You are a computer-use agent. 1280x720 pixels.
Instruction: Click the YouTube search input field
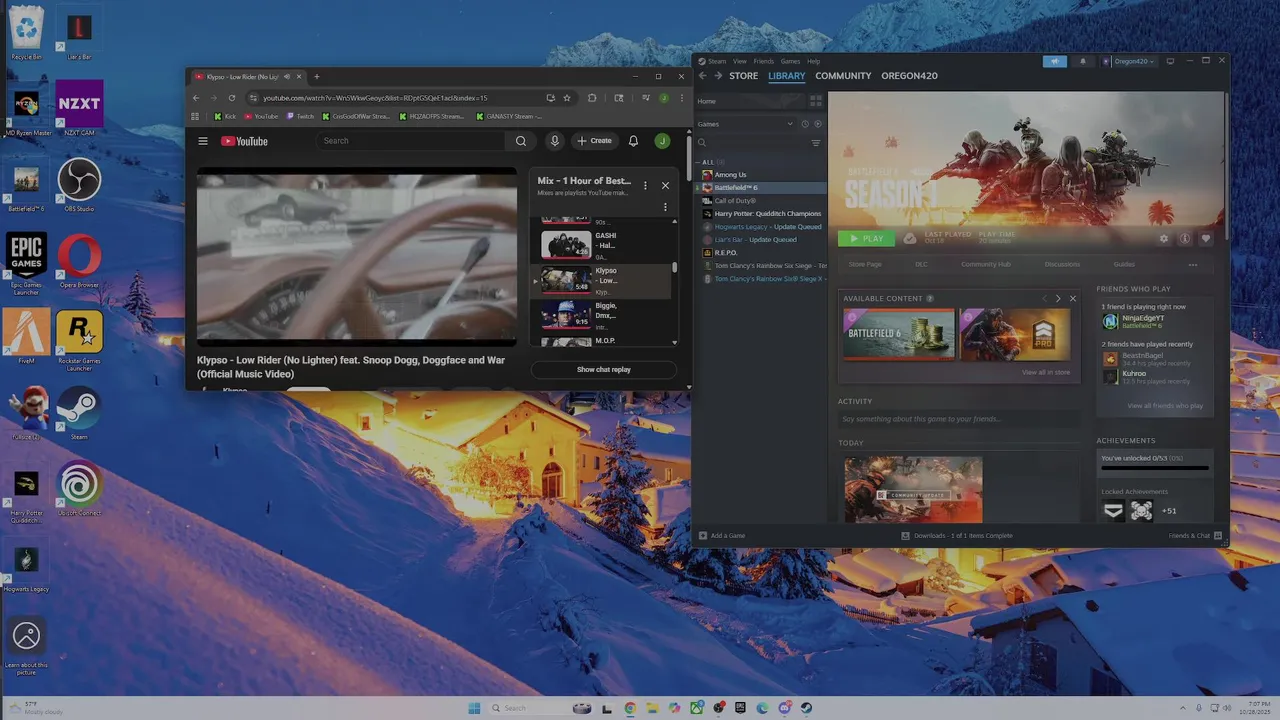click(410, 141)
